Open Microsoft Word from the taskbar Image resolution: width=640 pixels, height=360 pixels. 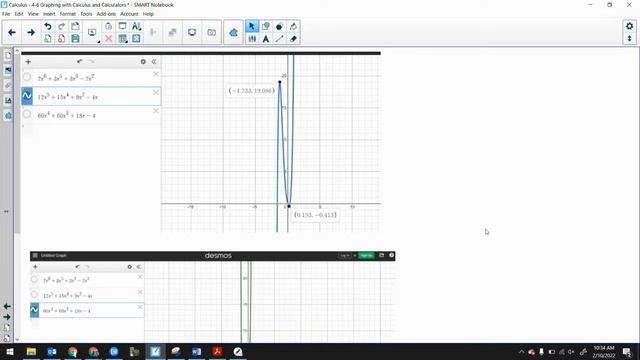196,351
